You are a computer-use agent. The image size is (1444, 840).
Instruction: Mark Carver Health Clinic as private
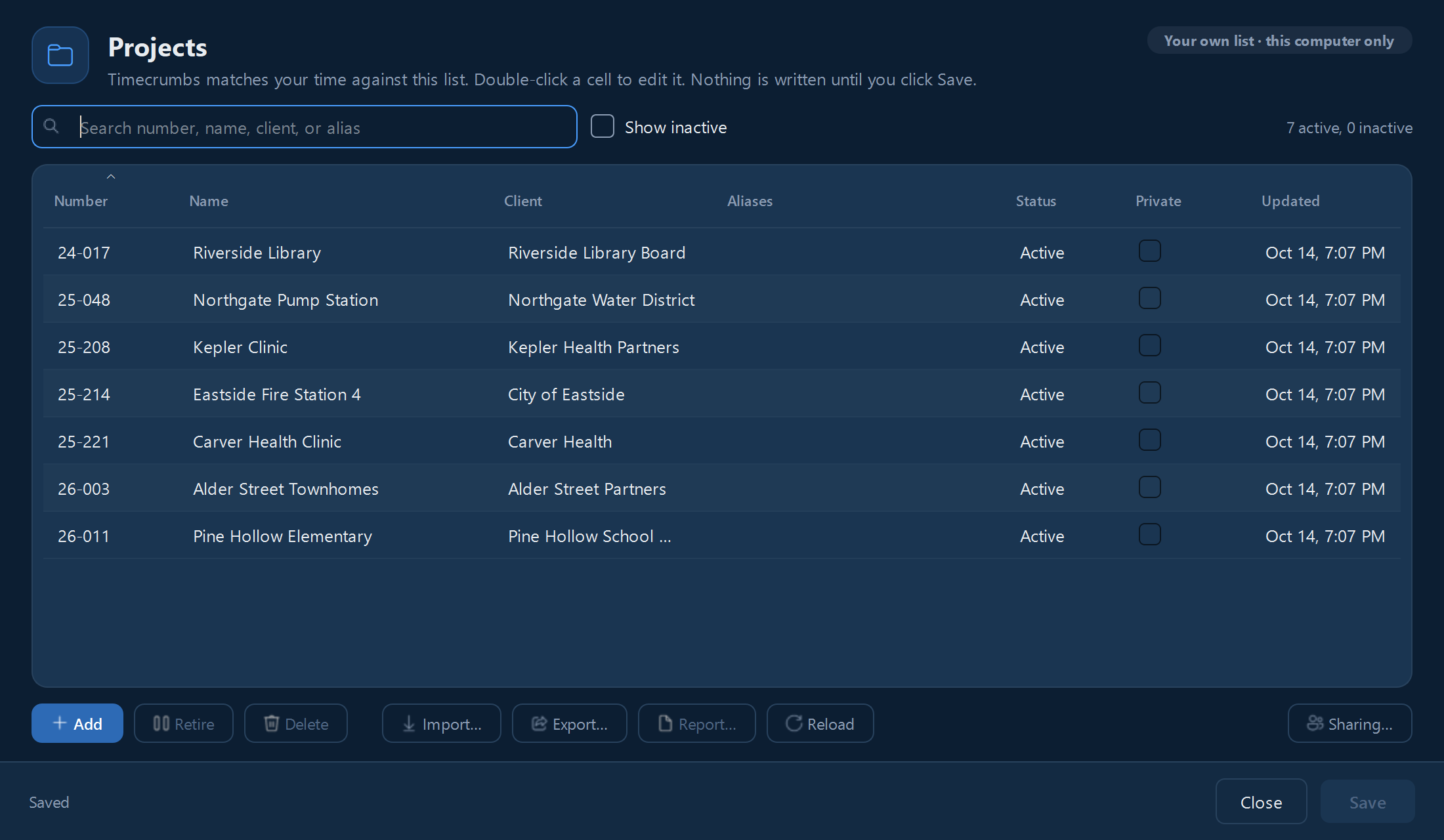[1149, 440]
